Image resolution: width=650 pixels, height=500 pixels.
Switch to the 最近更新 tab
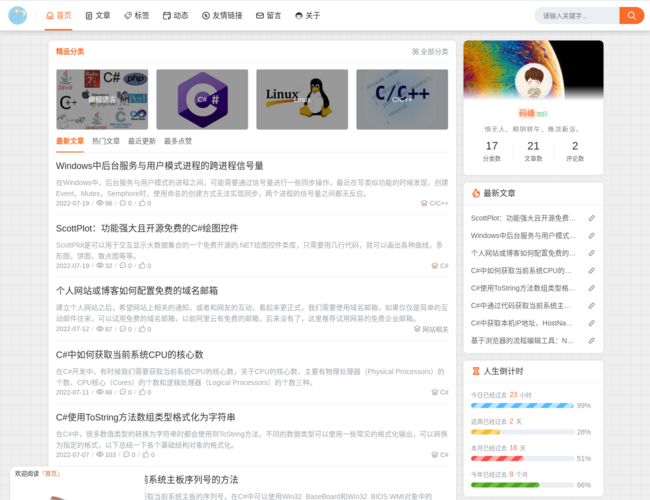click(x=142, y=141)
